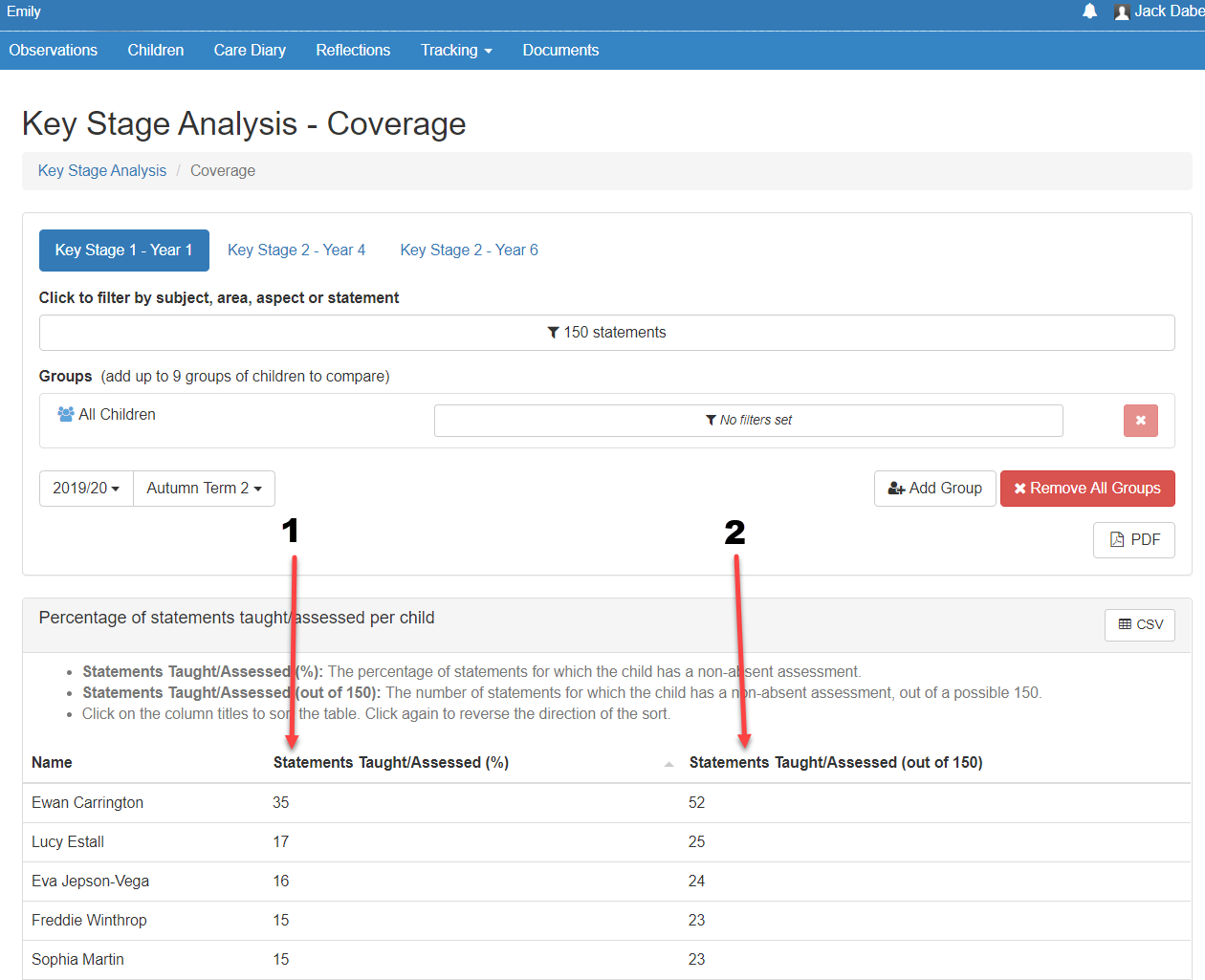Open the No filters set group filter
This screenshot has height=980, width=1205.
748,421
